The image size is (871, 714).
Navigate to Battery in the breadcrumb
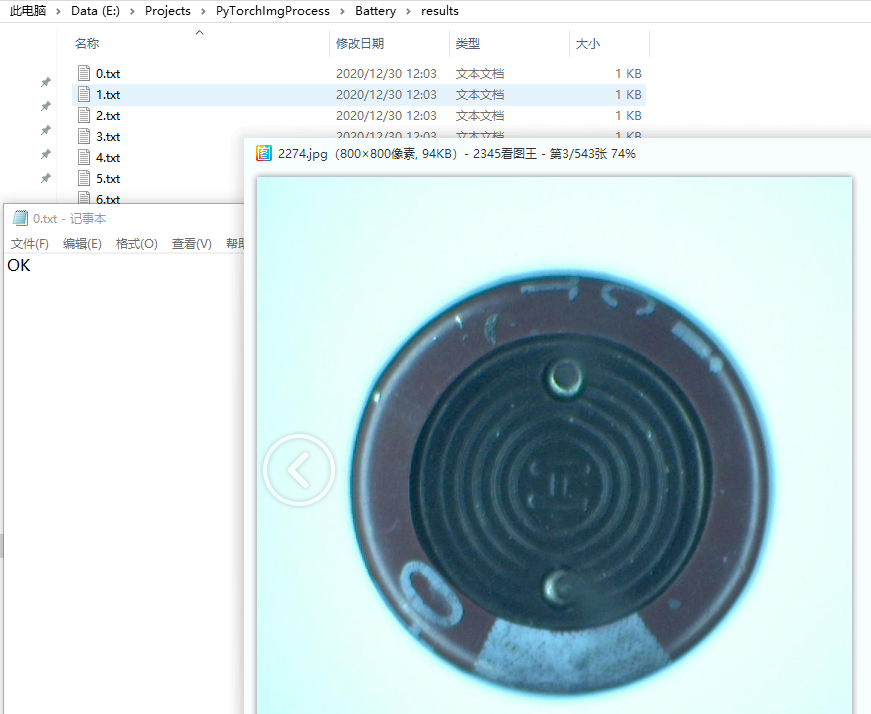376,11
